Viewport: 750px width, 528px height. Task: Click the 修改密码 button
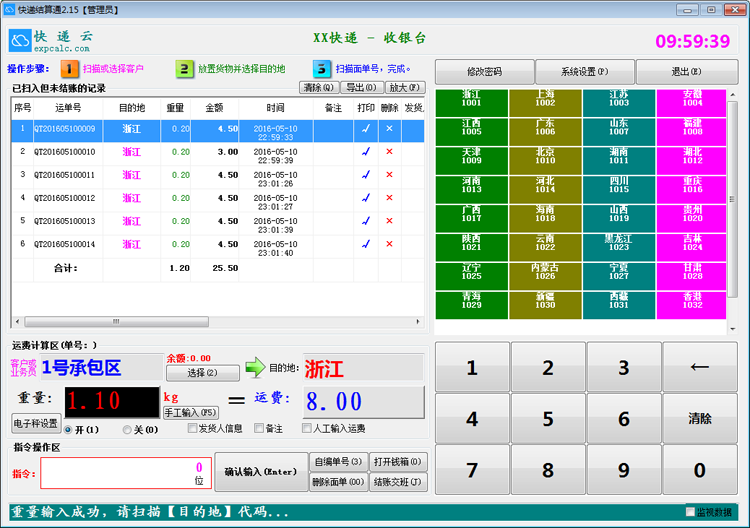(x=484, y=72)
